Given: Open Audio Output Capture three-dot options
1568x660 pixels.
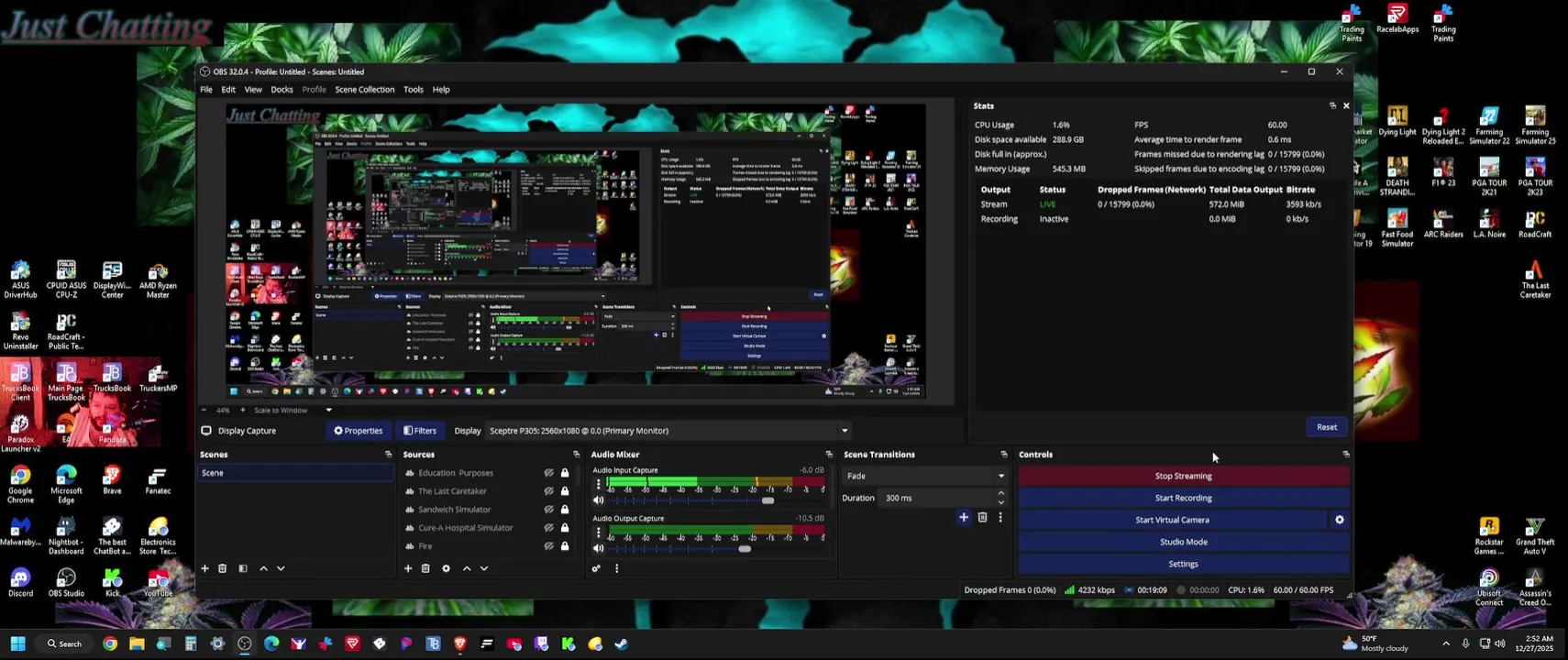Looking at the screenshot, I should coord(599,532).
